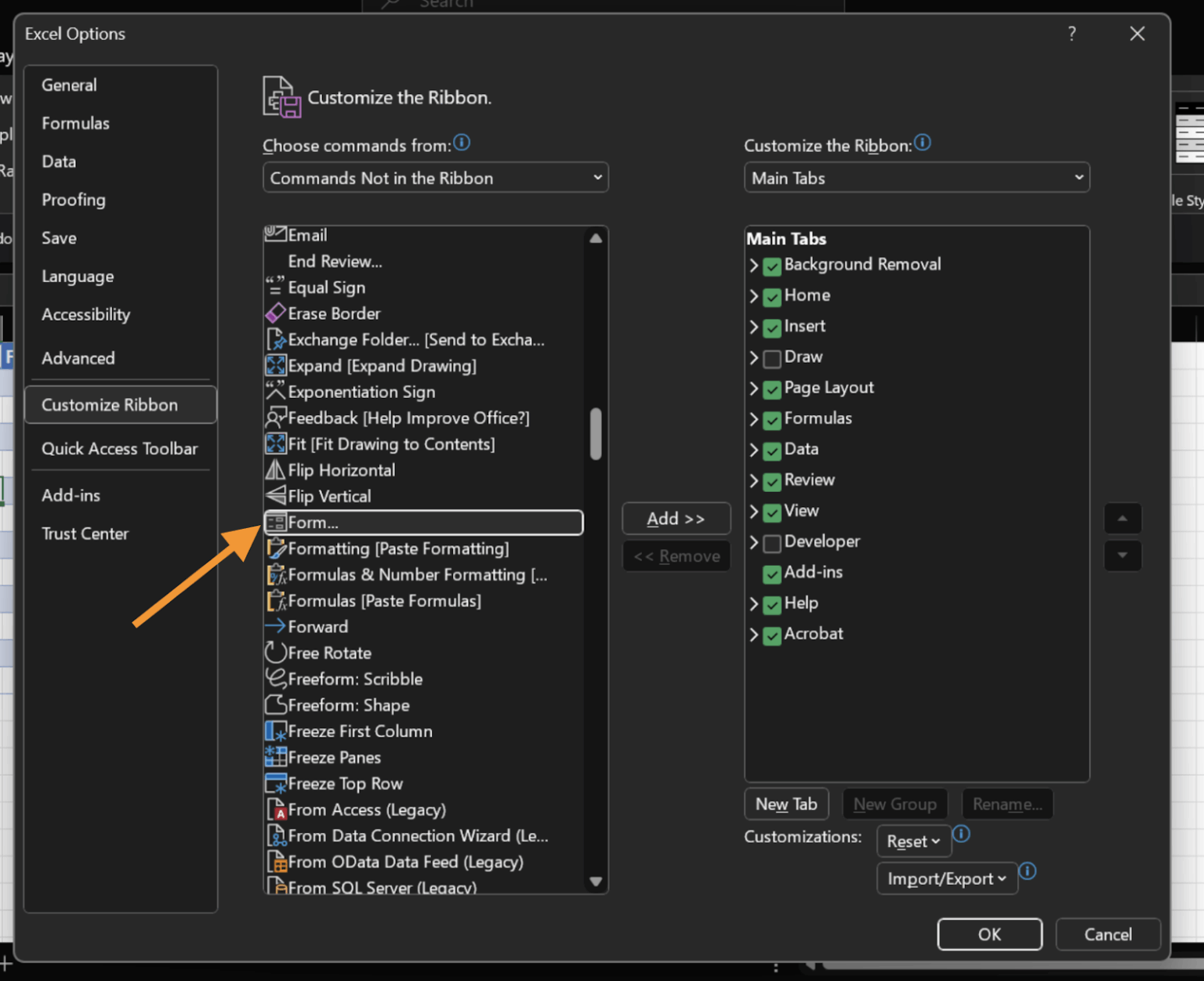Pick Freeform: Scribble from the list
Image resolution: width=1204 pixels, height=981 pixels.
[x=354, y=679]
